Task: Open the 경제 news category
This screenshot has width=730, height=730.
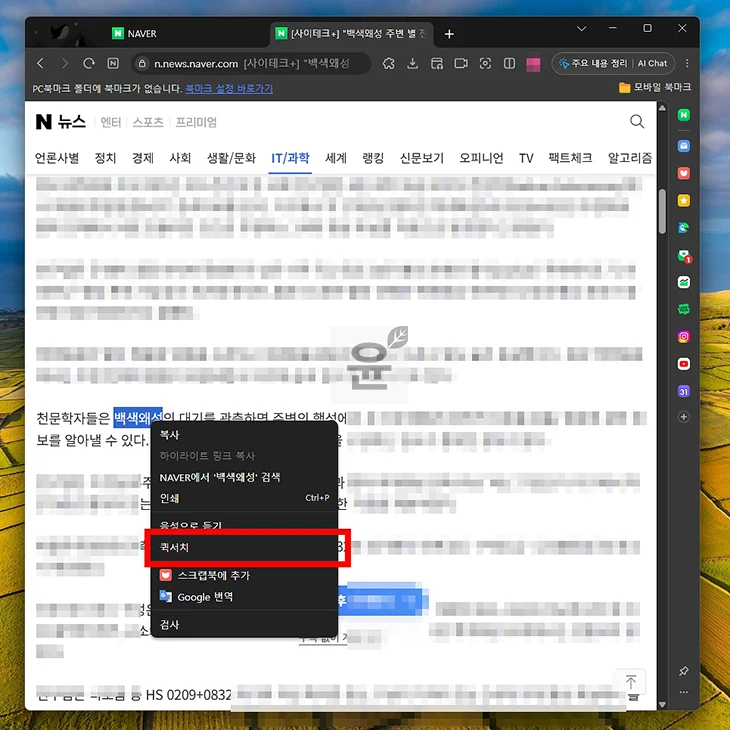Action: 143,158
